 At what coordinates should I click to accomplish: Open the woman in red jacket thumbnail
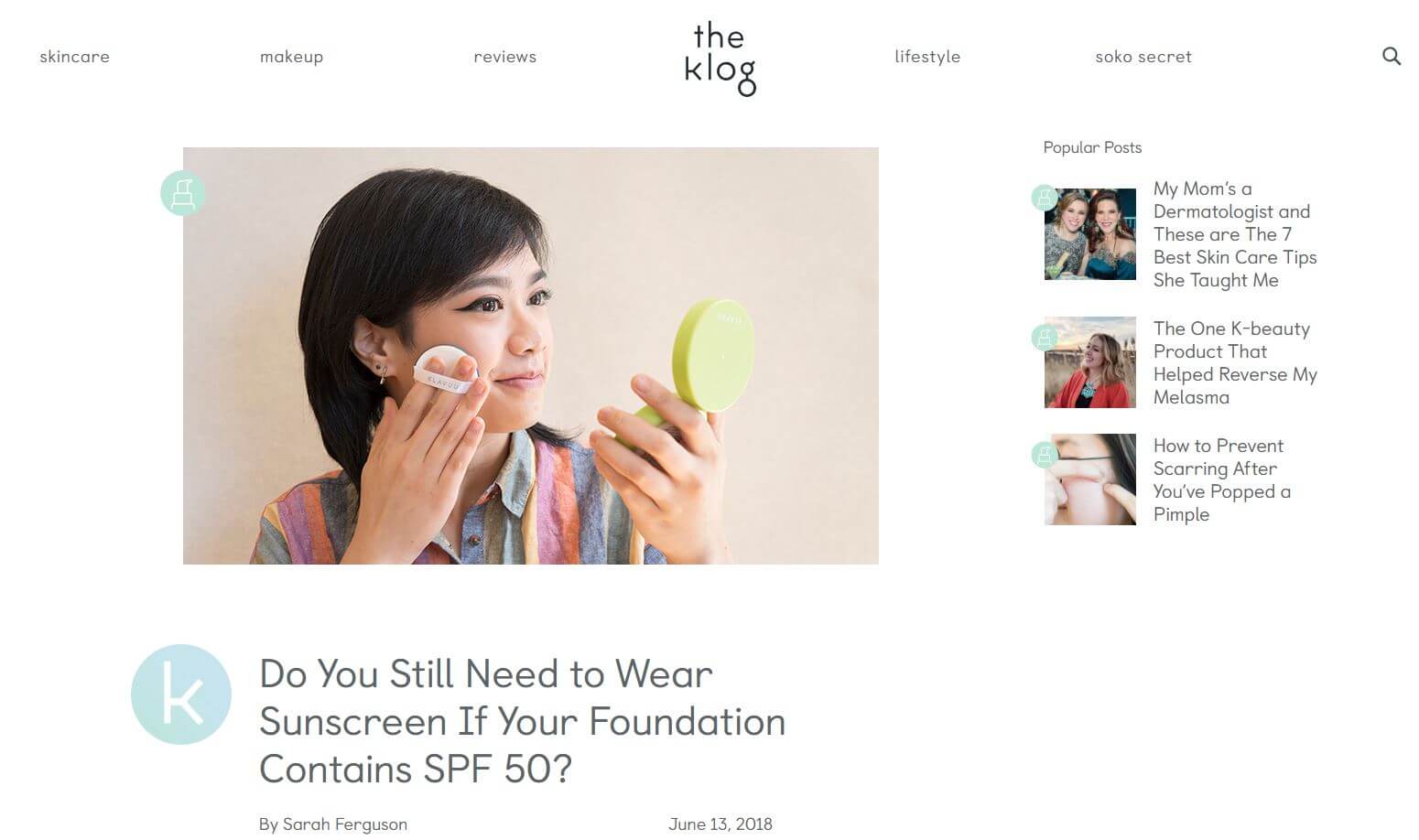[1090, 362]
